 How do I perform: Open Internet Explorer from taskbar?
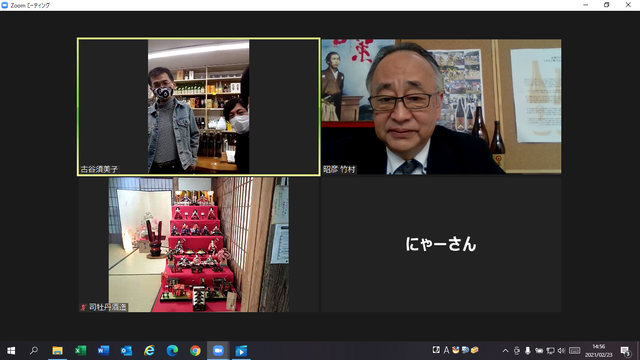149,351
